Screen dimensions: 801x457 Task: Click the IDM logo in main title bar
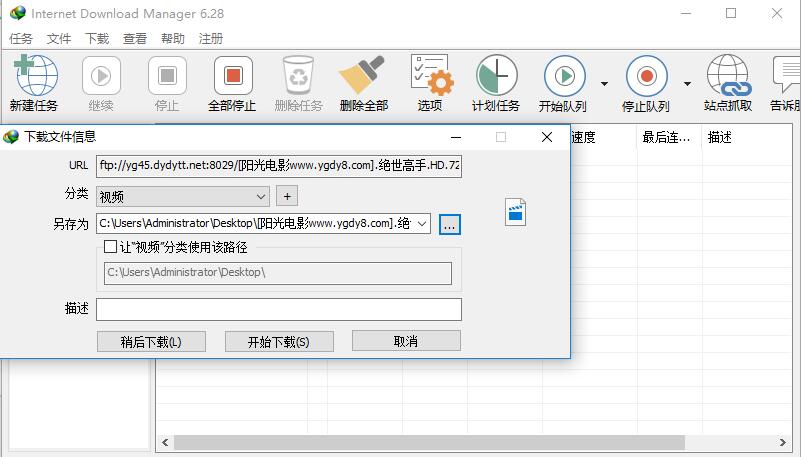[x=17, y=13]
